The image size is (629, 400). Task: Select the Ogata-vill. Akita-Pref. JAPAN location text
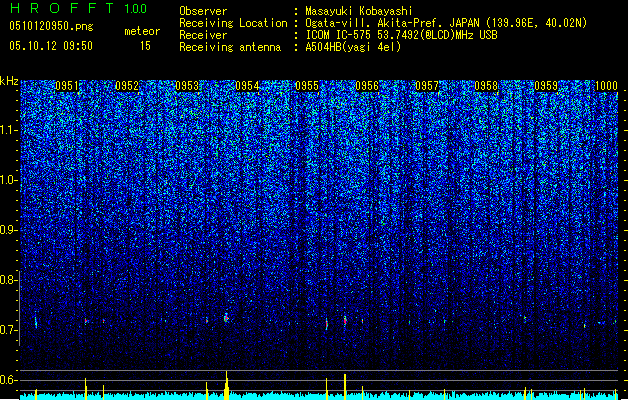(x=446, y=23)
